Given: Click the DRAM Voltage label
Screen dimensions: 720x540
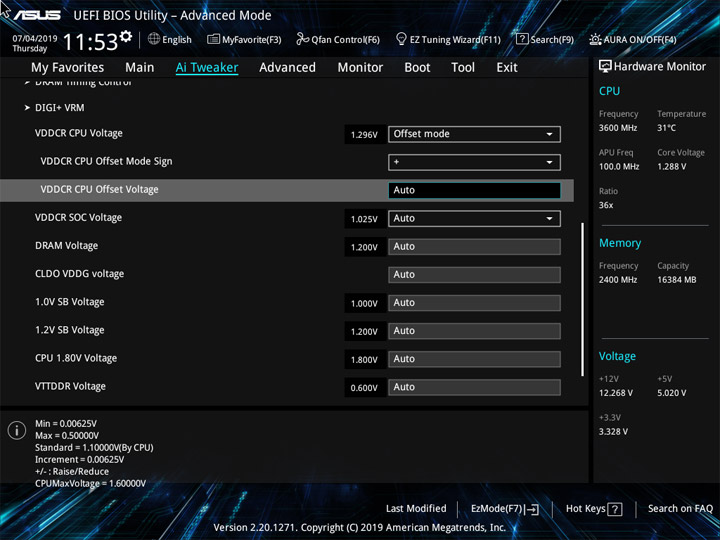Looking at the screenshot, I should (66, 246).
